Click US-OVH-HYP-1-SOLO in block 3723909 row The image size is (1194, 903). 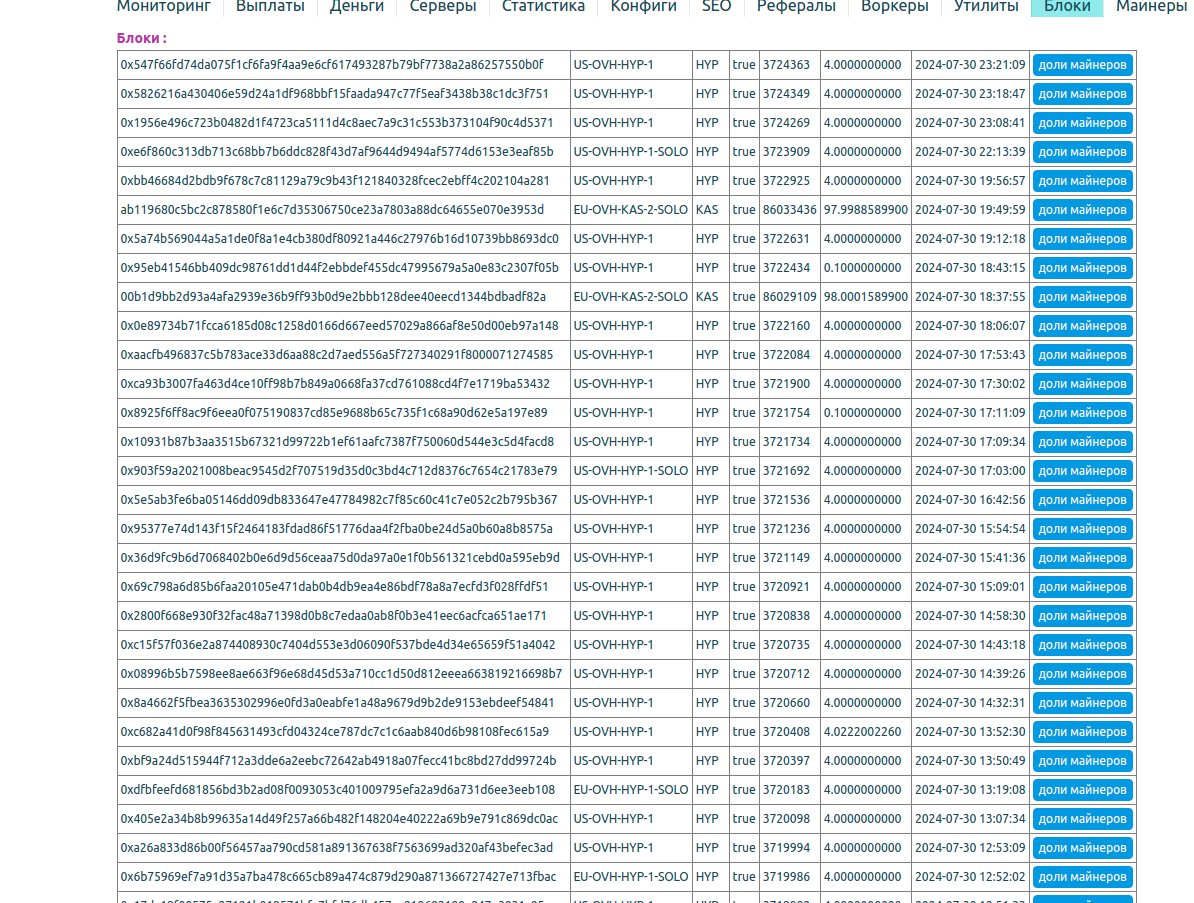[x=631, y=152]
